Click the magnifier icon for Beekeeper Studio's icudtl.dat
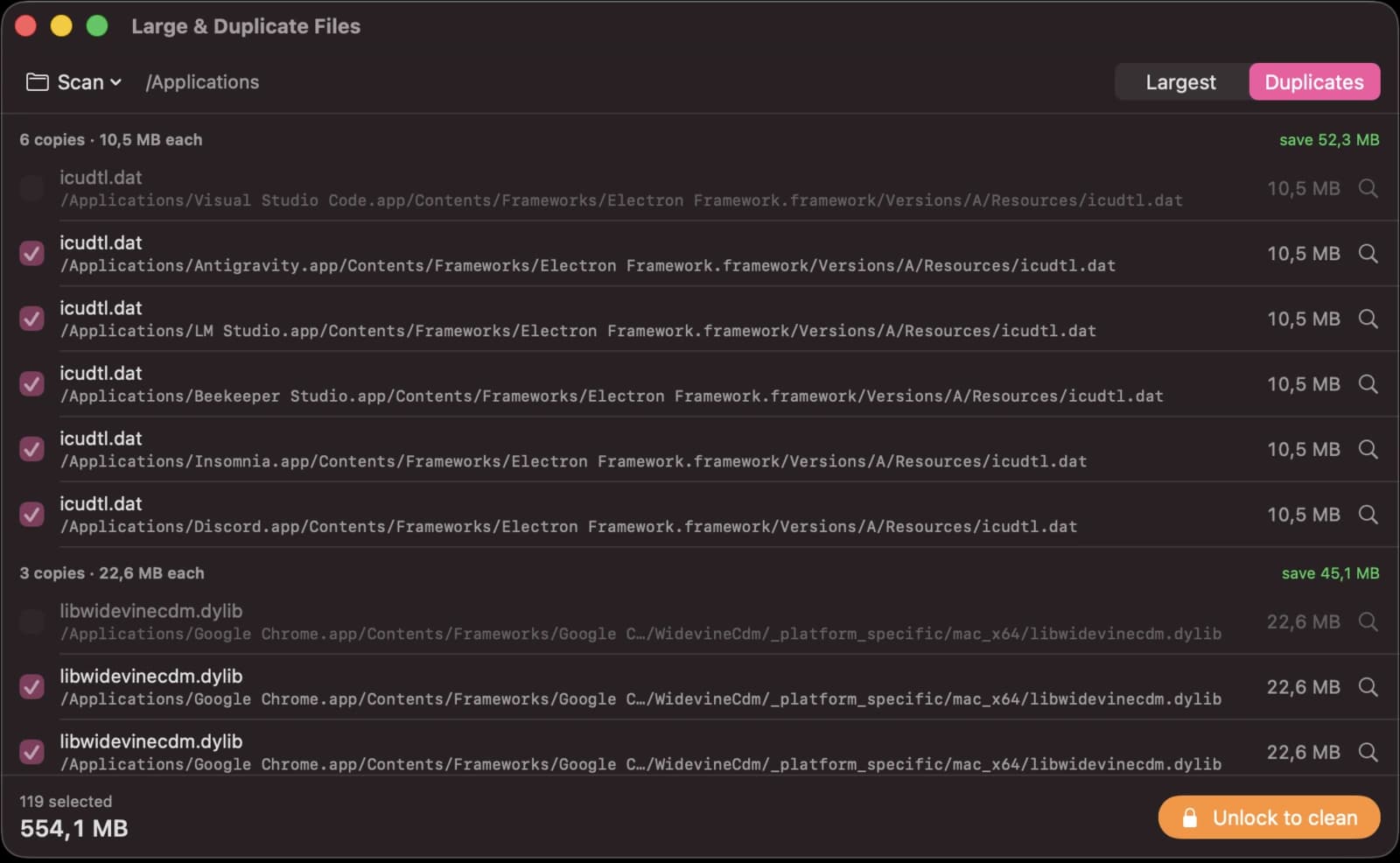 1368,384
